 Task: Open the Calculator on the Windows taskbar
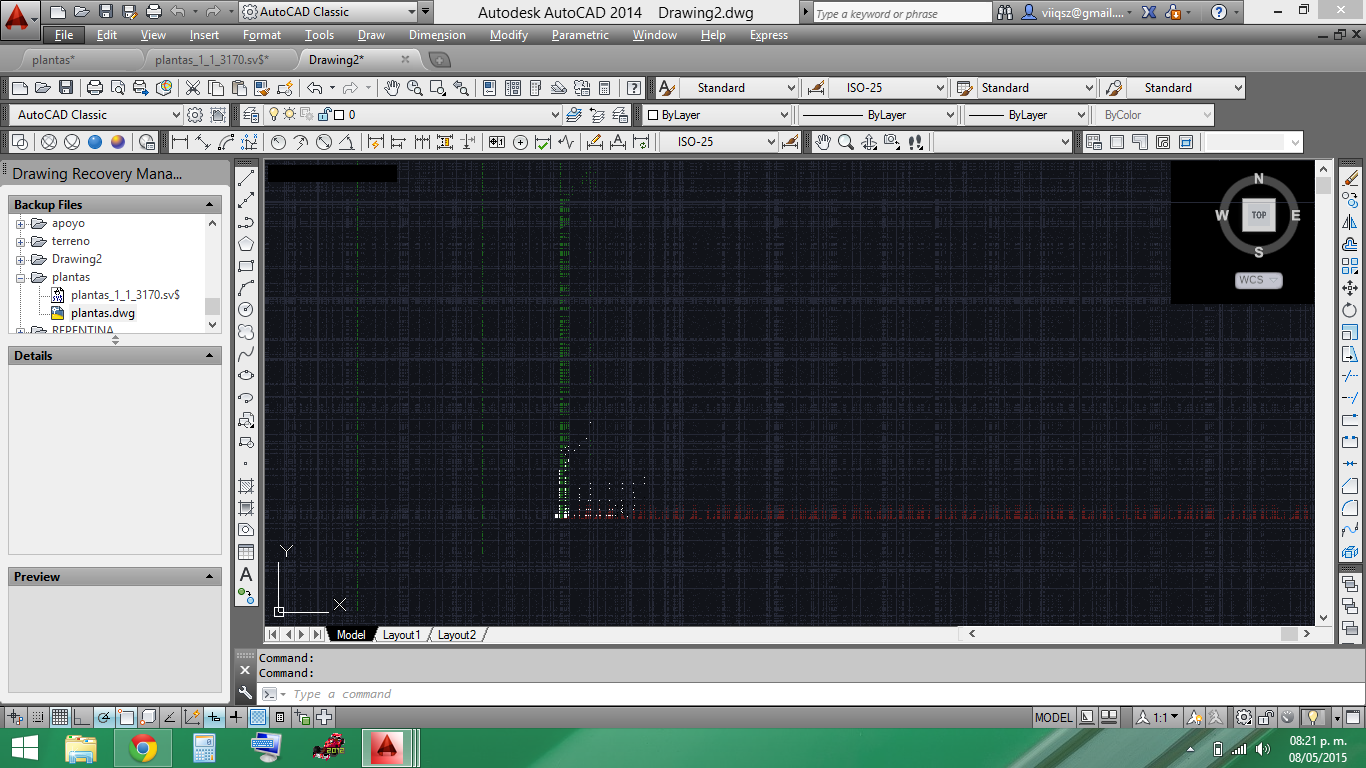tap(205, 747)
